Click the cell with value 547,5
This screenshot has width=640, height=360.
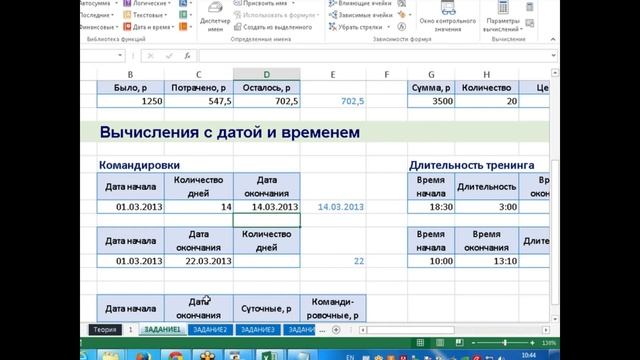click(x=198, y=101)
